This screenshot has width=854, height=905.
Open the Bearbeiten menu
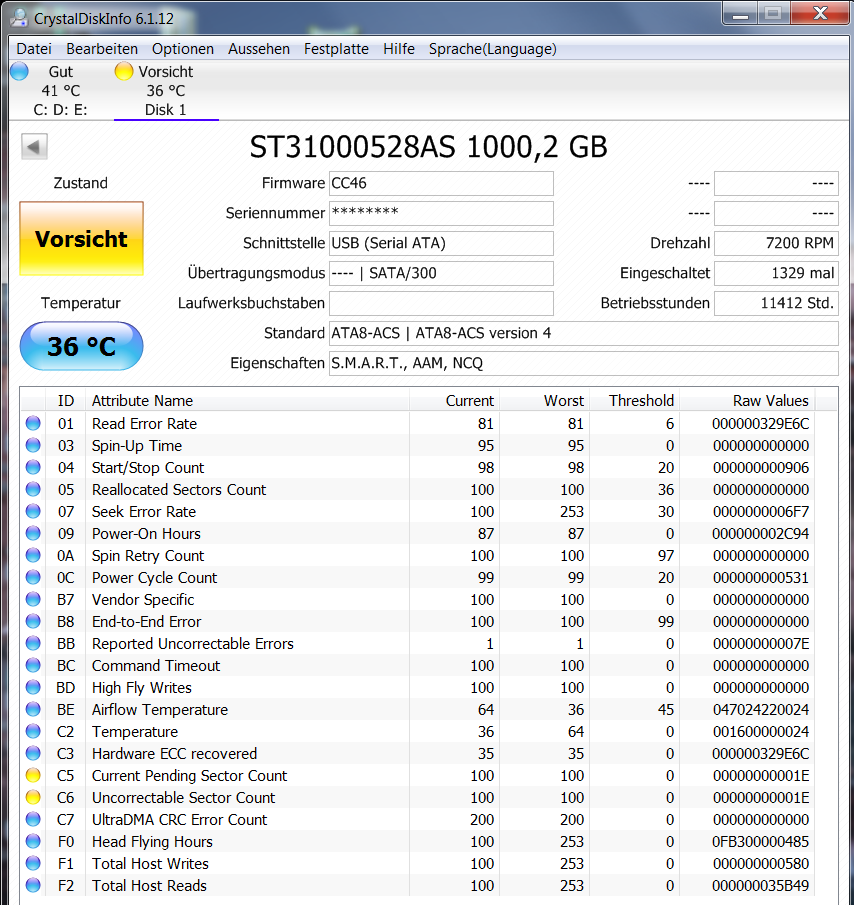[x=102, y=49]
